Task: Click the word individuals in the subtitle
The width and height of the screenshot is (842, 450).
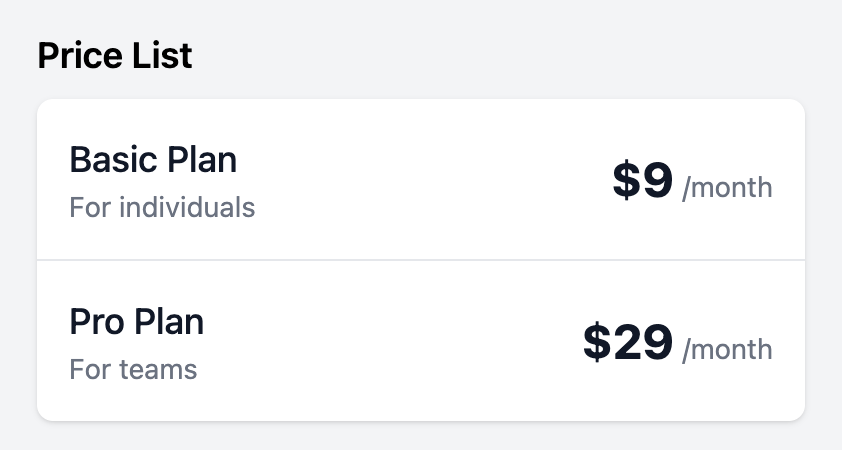Action: [x=187, y=207]
